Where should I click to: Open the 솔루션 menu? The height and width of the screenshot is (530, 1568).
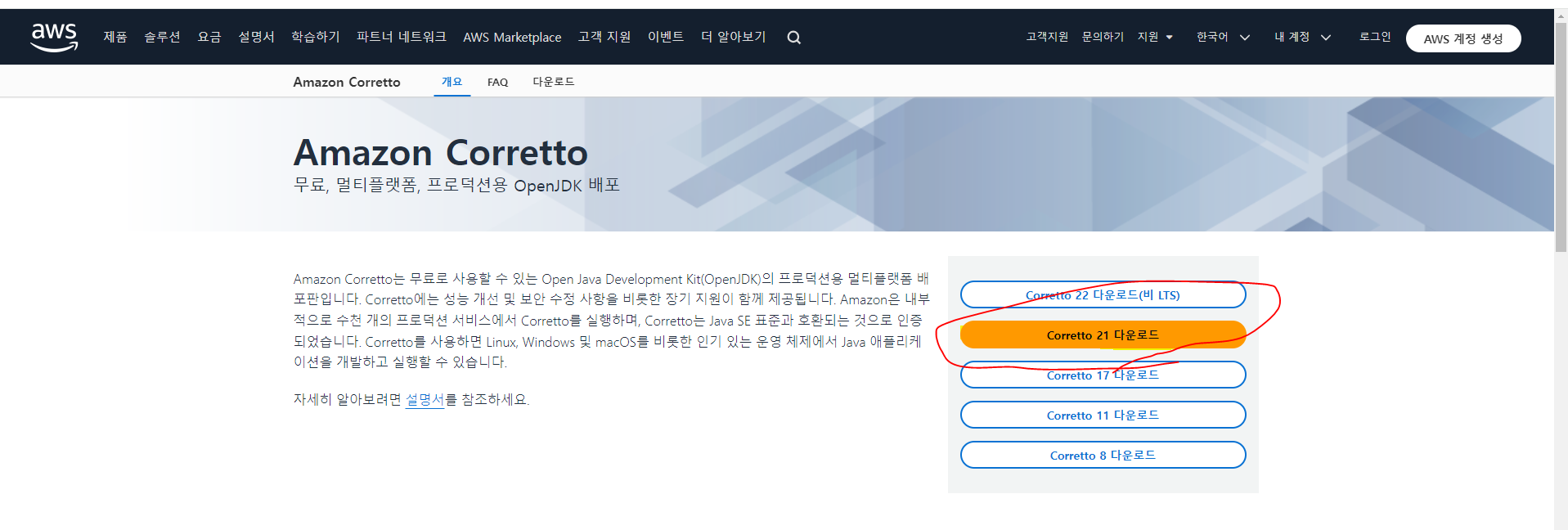point(162,37)
